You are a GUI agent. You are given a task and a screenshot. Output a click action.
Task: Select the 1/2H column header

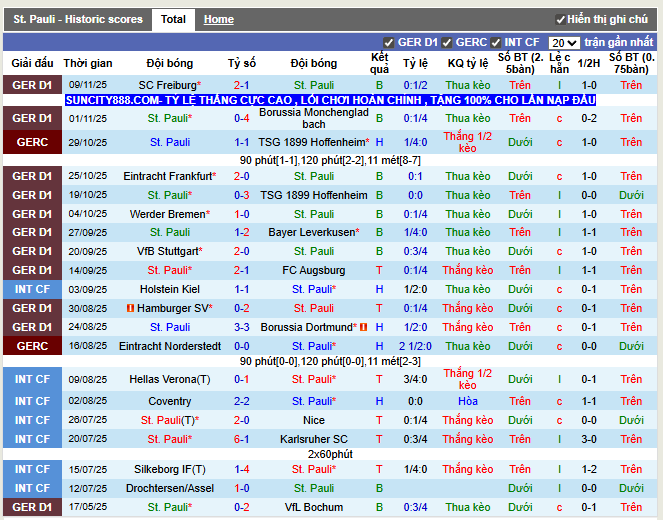[589, 63]
